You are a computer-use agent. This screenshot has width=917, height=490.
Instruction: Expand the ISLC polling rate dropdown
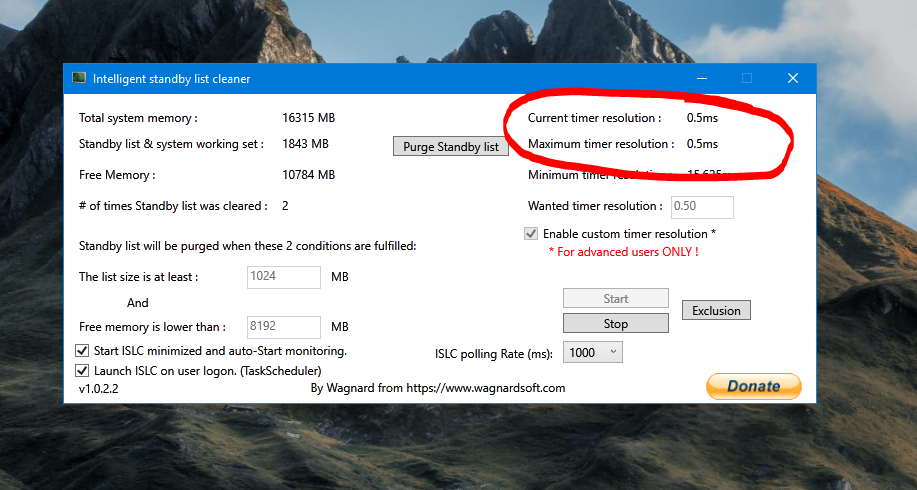click(x=594, y=352)
